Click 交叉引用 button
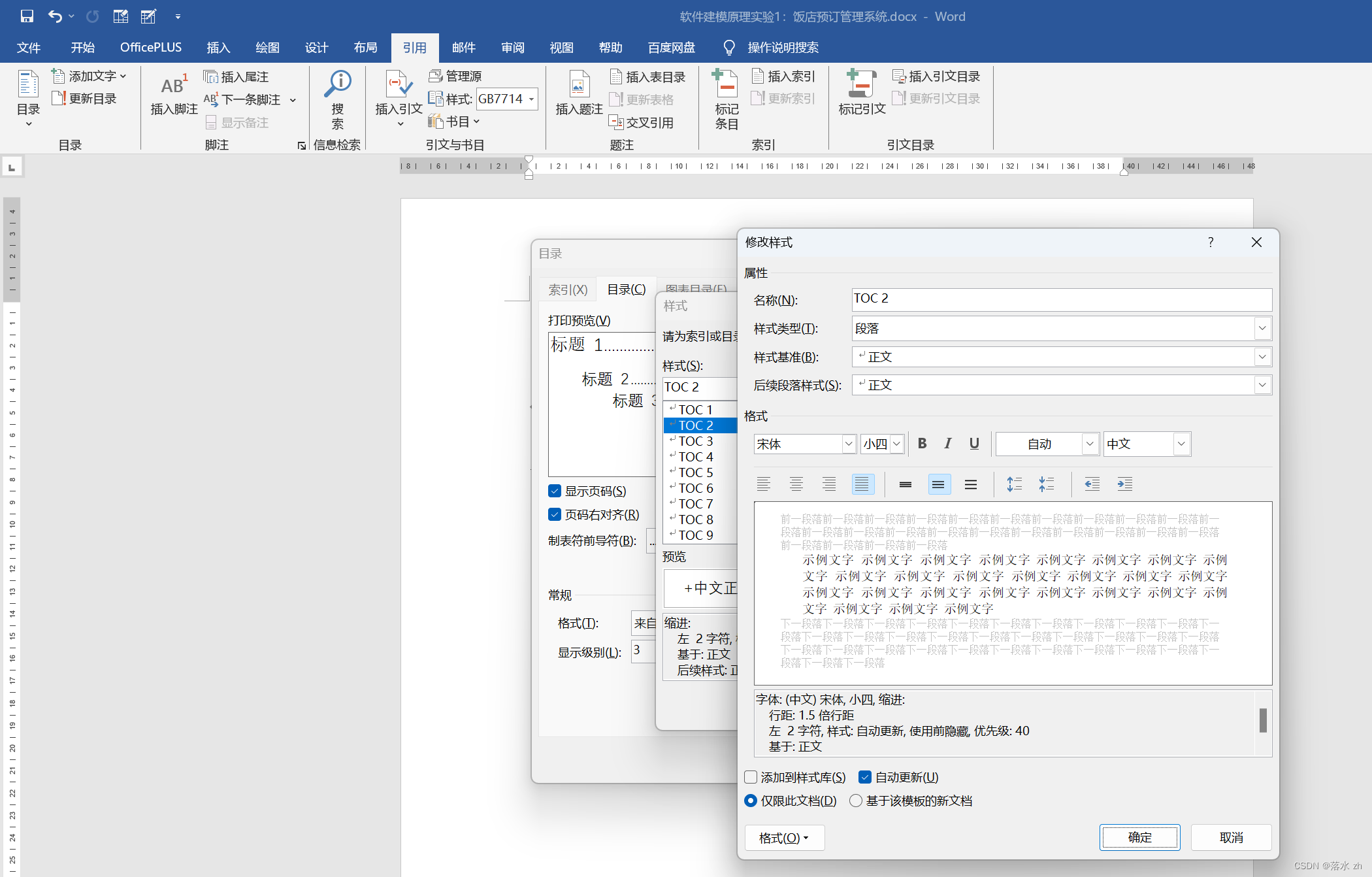 (x=641, y=122)
